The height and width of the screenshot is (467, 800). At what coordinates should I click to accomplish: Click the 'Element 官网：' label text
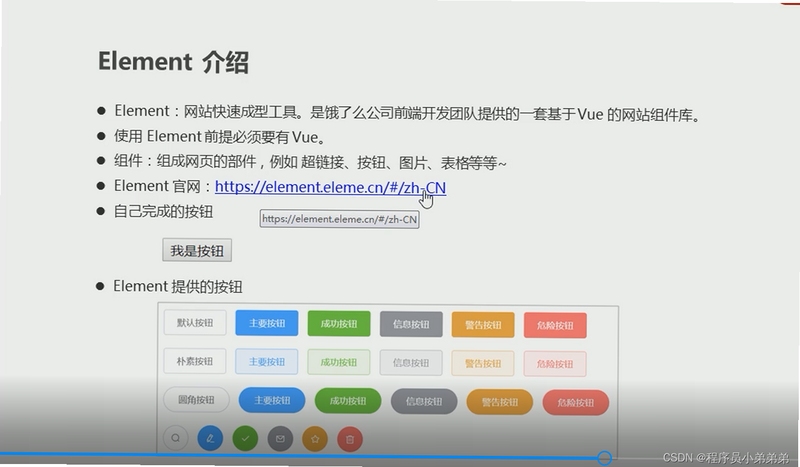click(x=162, y=186)
